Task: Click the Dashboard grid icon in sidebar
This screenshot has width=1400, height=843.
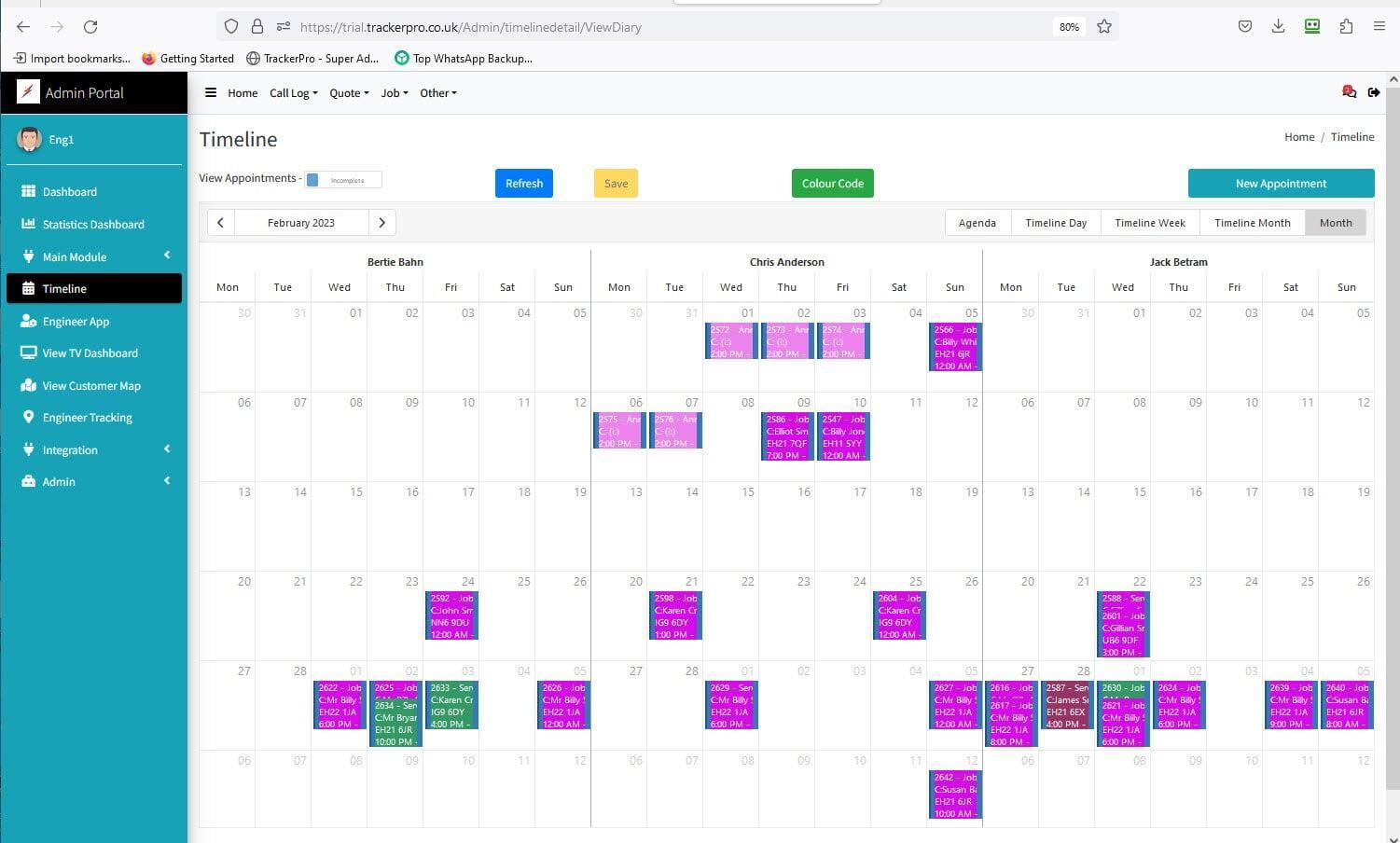Action: (28, 191)
